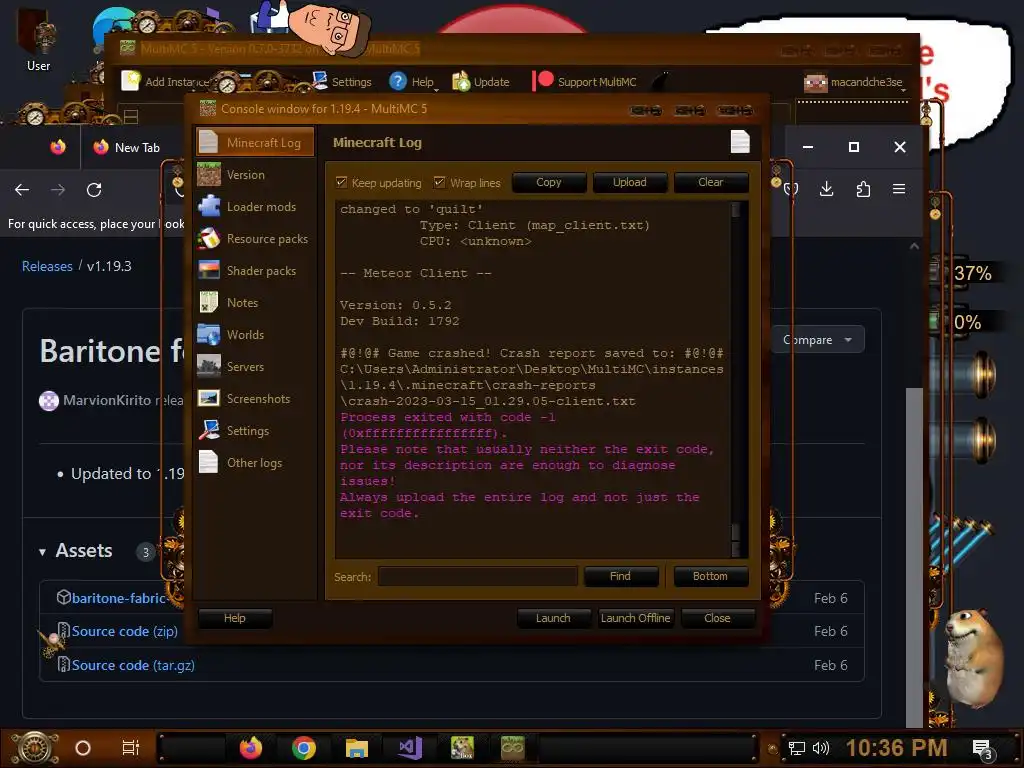Viewport: 1024px width, 768px height.
Task: Download Source code (zip)
Action: pyautogui.click(x=125, y=632)
